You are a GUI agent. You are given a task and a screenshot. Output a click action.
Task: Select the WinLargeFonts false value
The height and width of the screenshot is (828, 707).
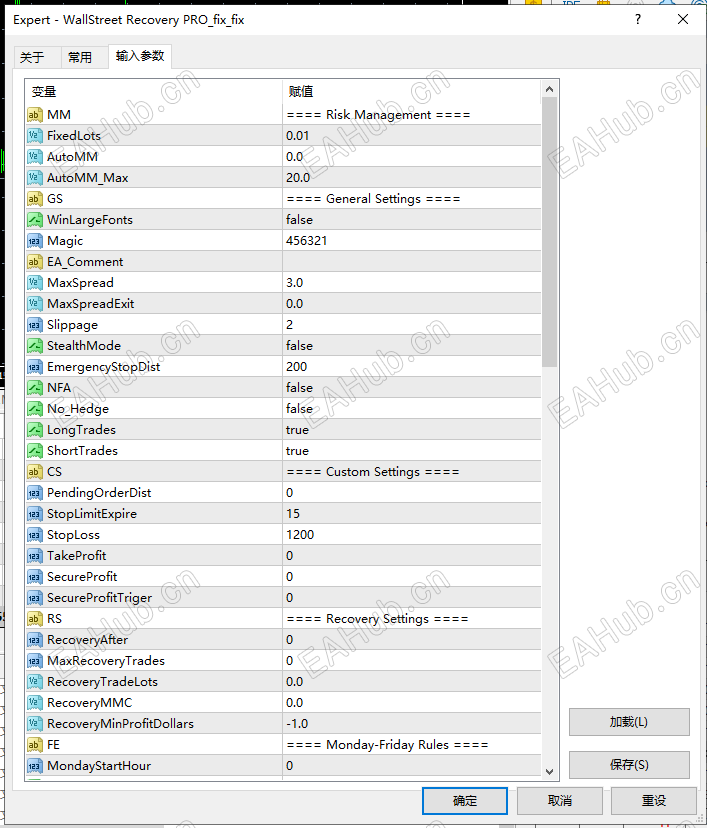point(299,220)
